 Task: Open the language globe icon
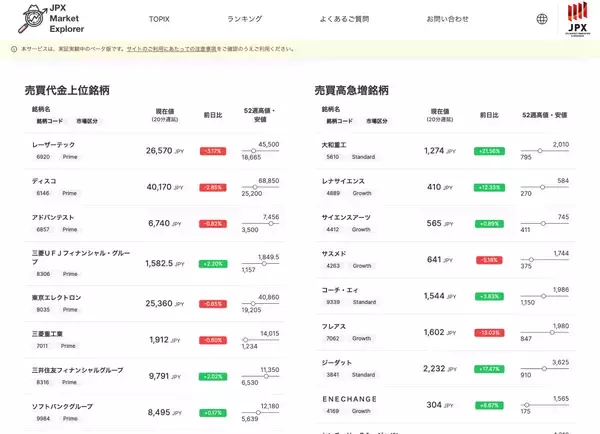pyautogui.click(x=542, y=19)
